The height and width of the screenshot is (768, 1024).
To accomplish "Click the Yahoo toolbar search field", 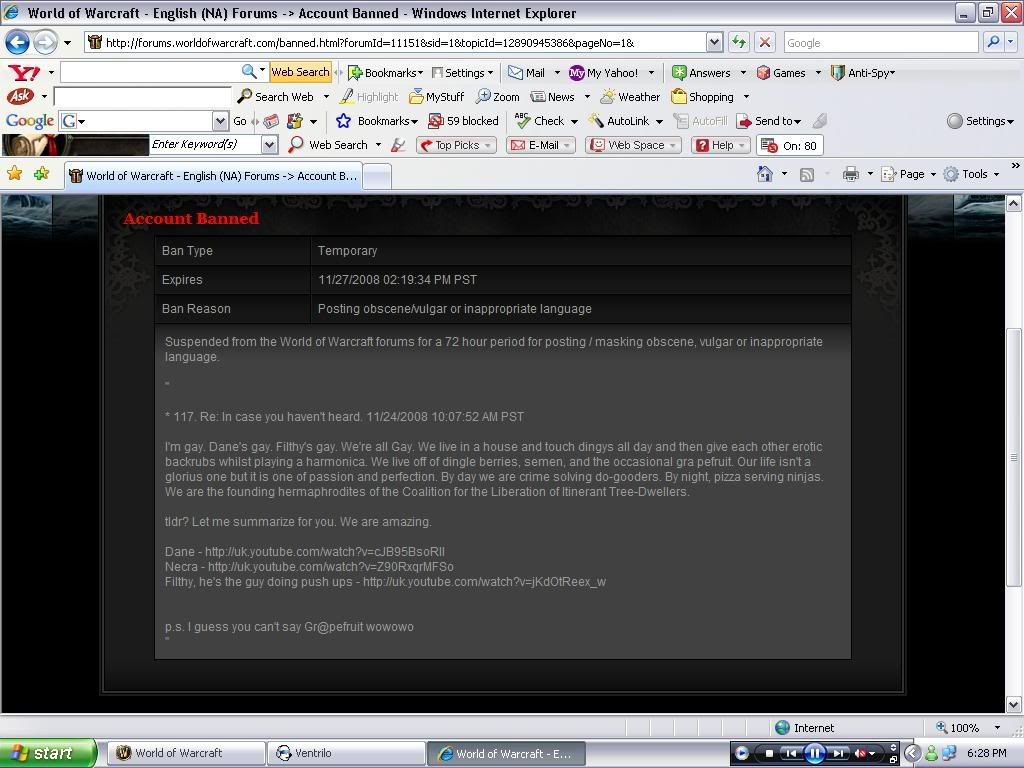I will [150, 72].
